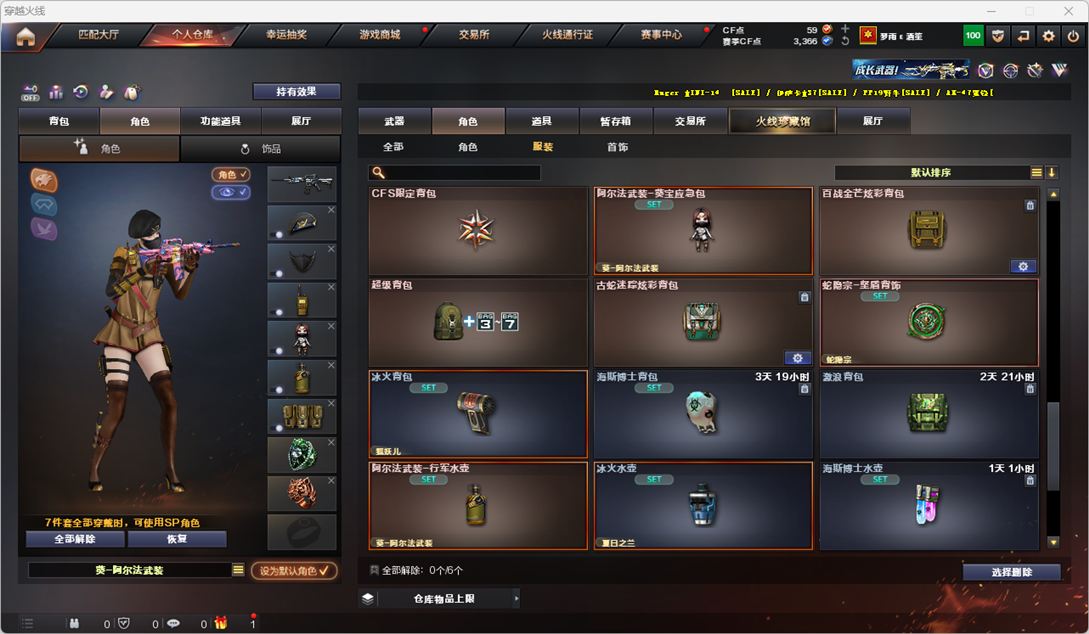The width and height of the screenshot is (1089, 634).
Task: Open the gift box icon in status bar
Action: point(221,623)
